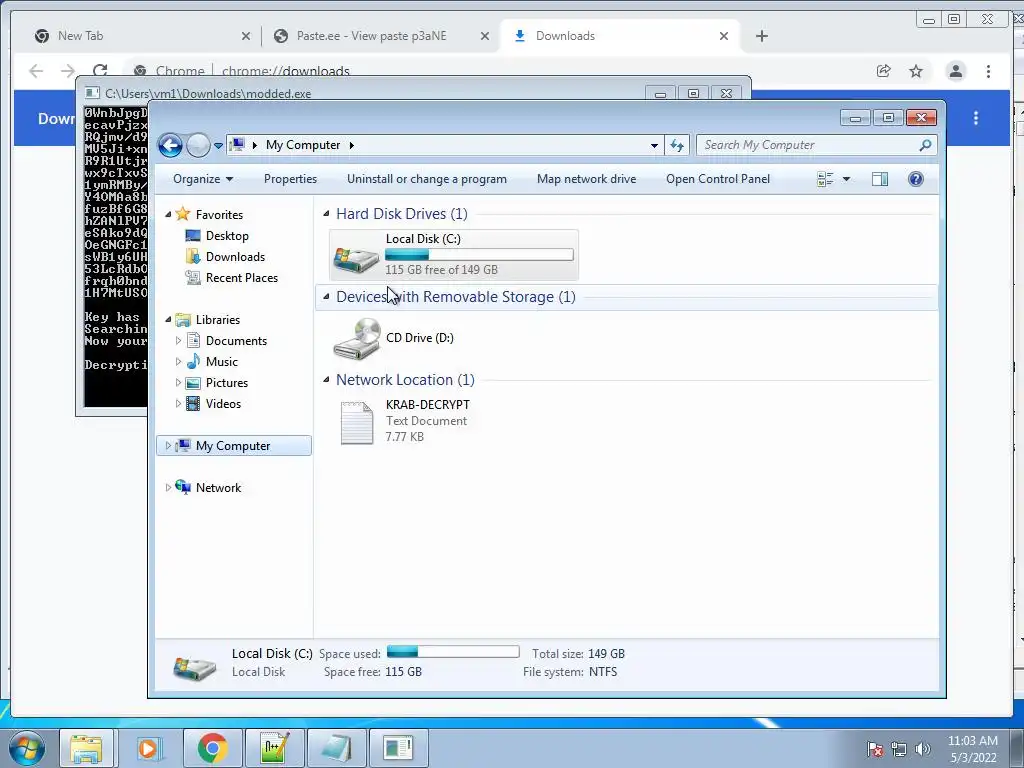The height and width of the screenshot is (768, 1024).
Task: Open recent locations dropdown beside nav arrows
Action: click(218, 146)
